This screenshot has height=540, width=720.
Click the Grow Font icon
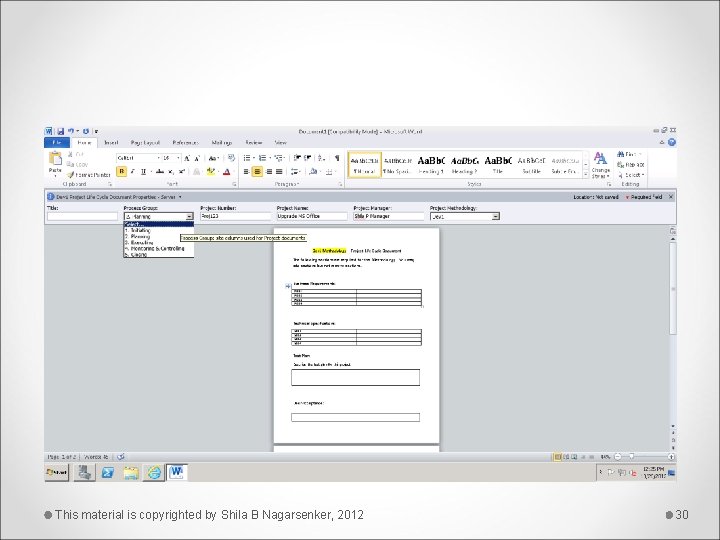[x=187, y=158]
